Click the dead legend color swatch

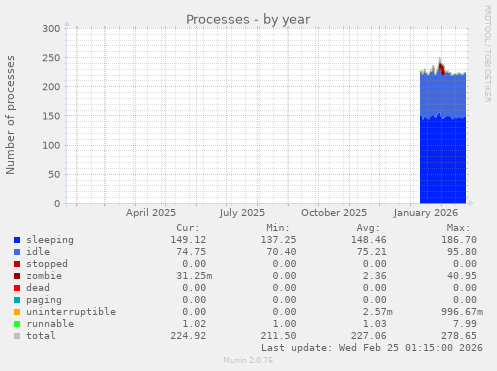tap(17, 288)
